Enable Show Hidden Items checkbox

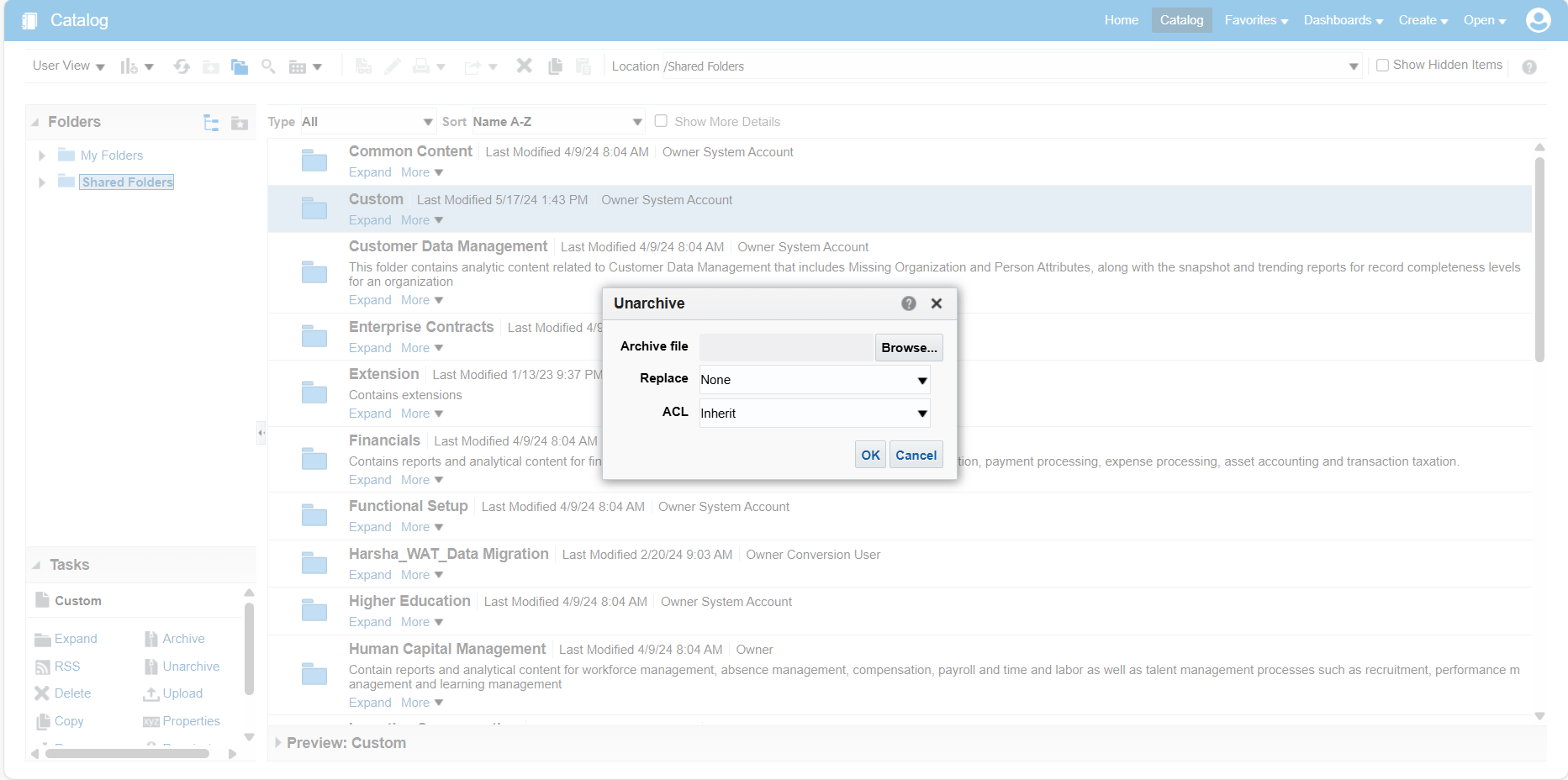click(x=1382, y=65)
